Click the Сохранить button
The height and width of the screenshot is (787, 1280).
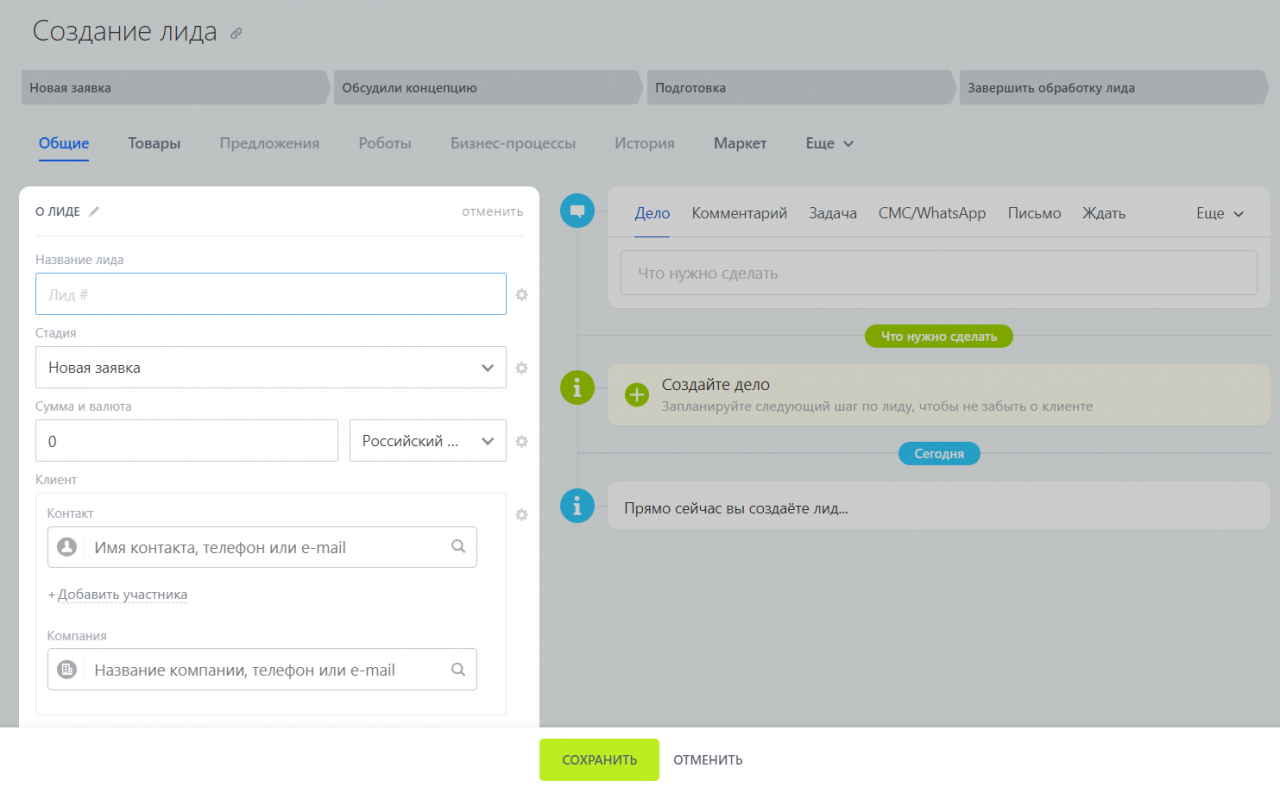click(x=599, y=760)
